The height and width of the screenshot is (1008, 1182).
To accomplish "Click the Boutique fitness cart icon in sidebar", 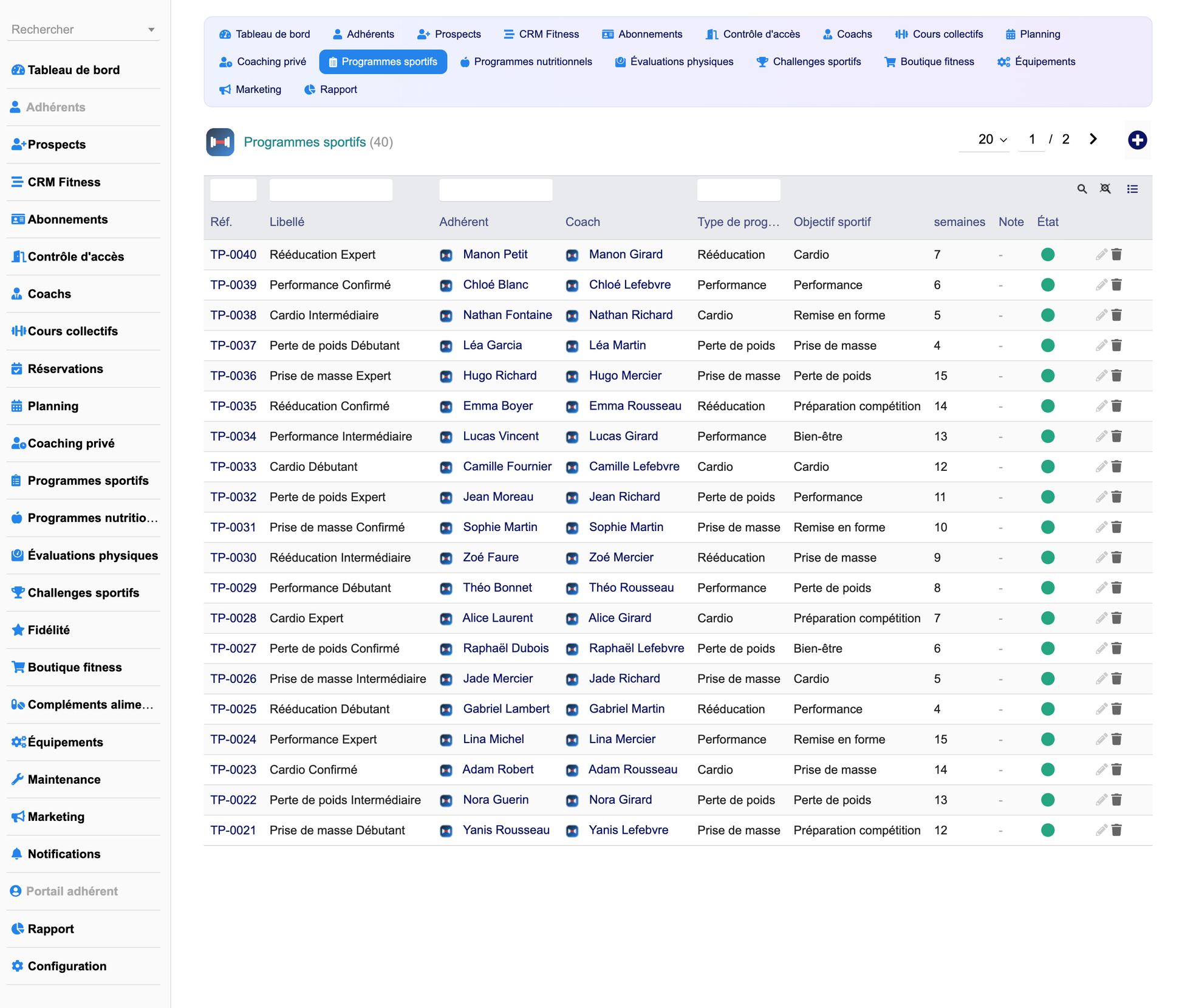I will [18, 667].
